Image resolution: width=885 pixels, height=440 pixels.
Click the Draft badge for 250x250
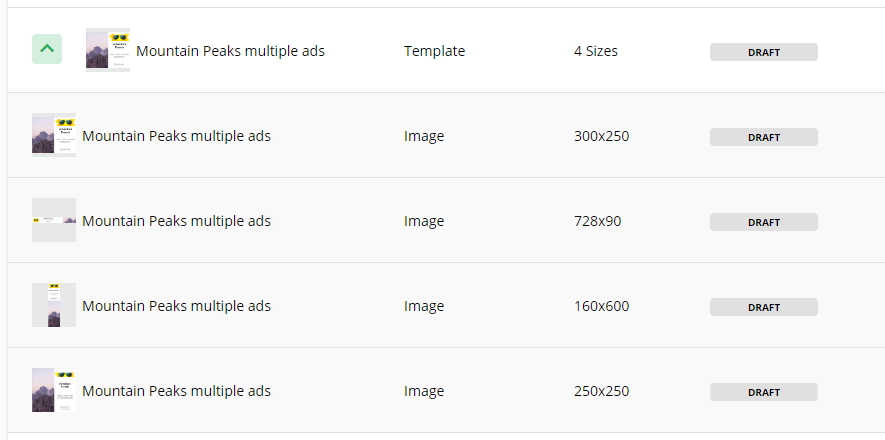point(763,392)
